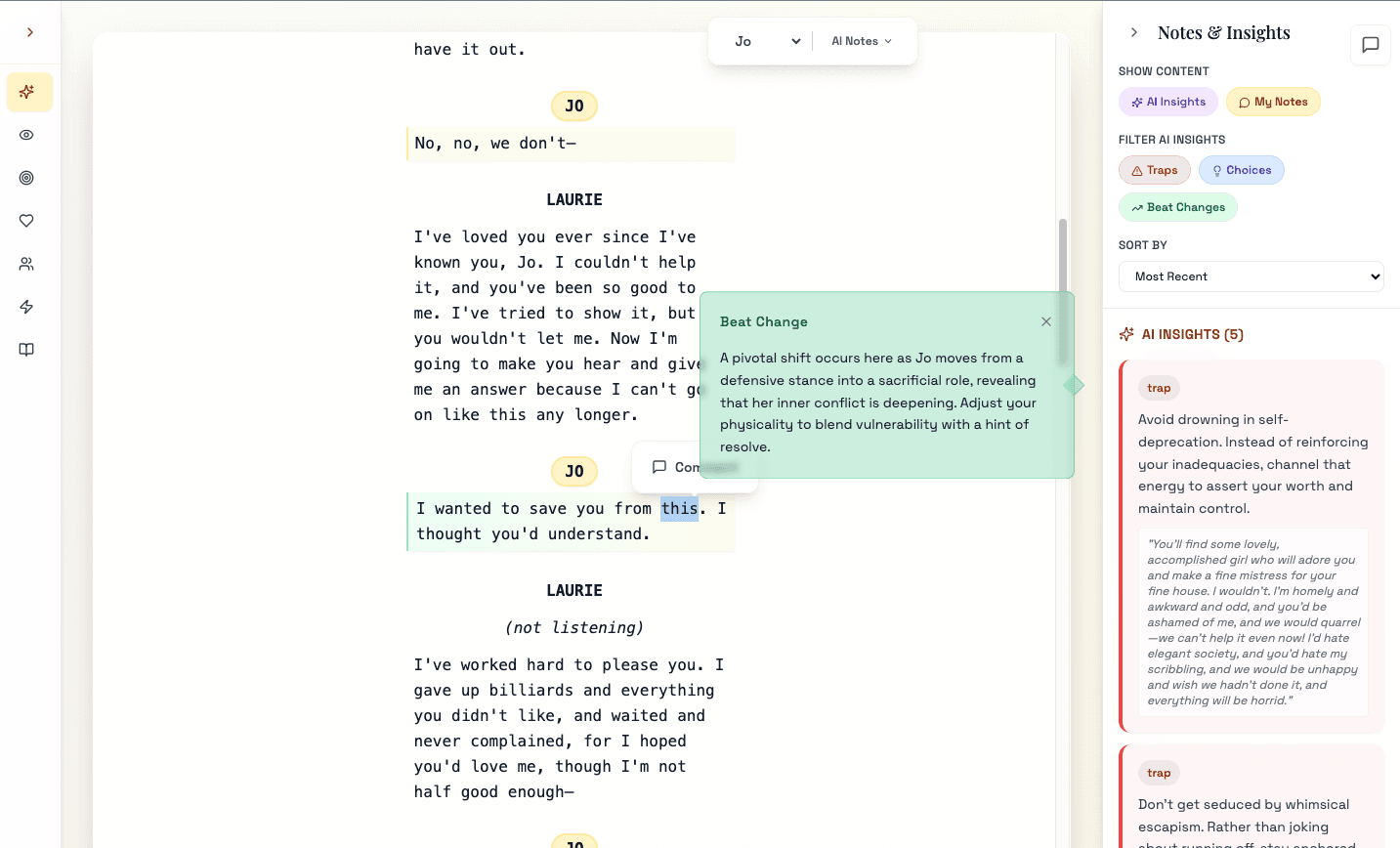
Task: Toggle the AI Insights content filter
Action: 1168,102
